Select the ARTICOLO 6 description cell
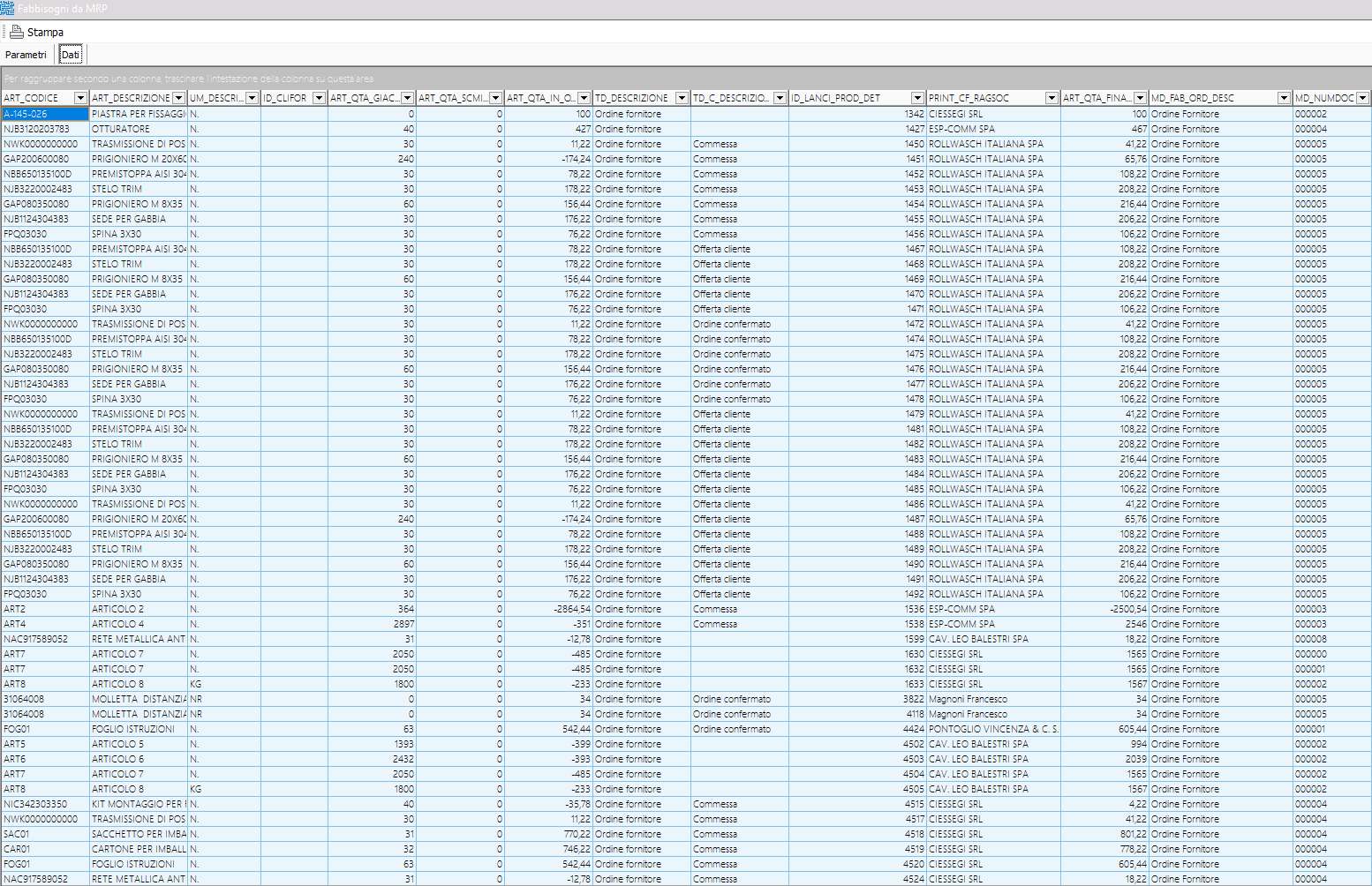This screenshot has width=1372, height=886. (139, 759)
